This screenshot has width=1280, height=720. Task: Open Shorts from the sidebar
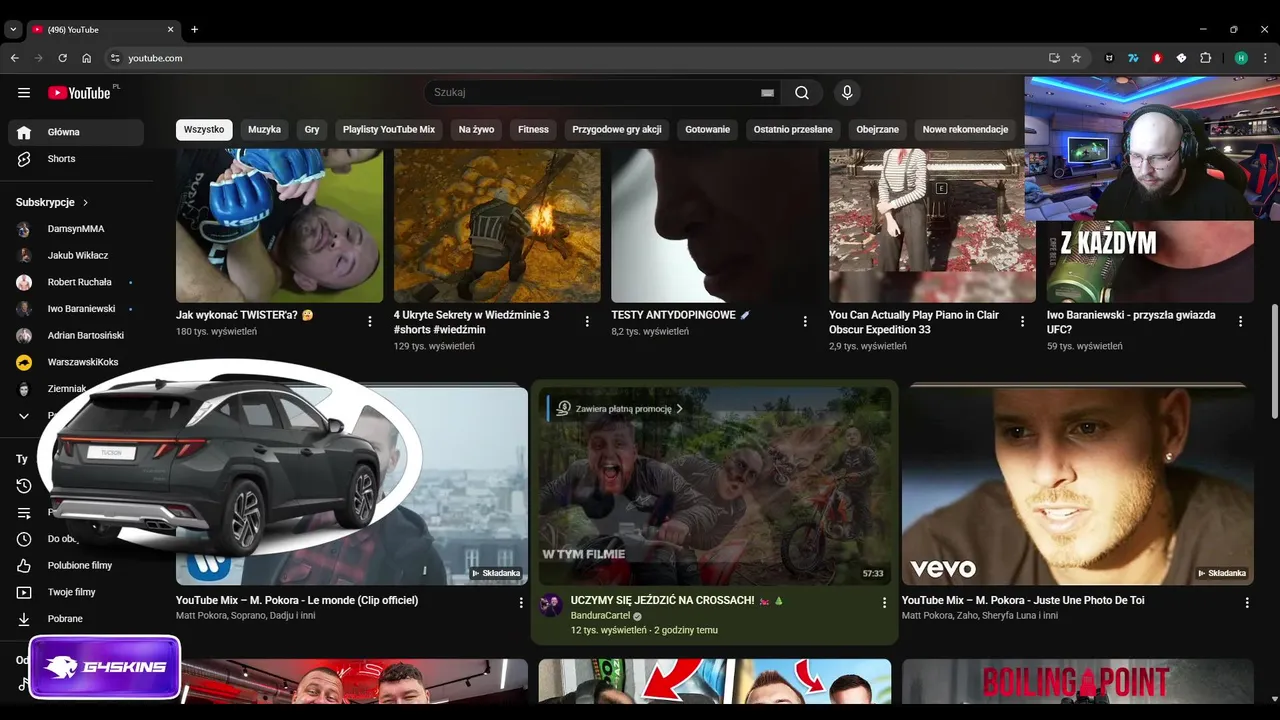pyautogui.click(x=76, y=159)
